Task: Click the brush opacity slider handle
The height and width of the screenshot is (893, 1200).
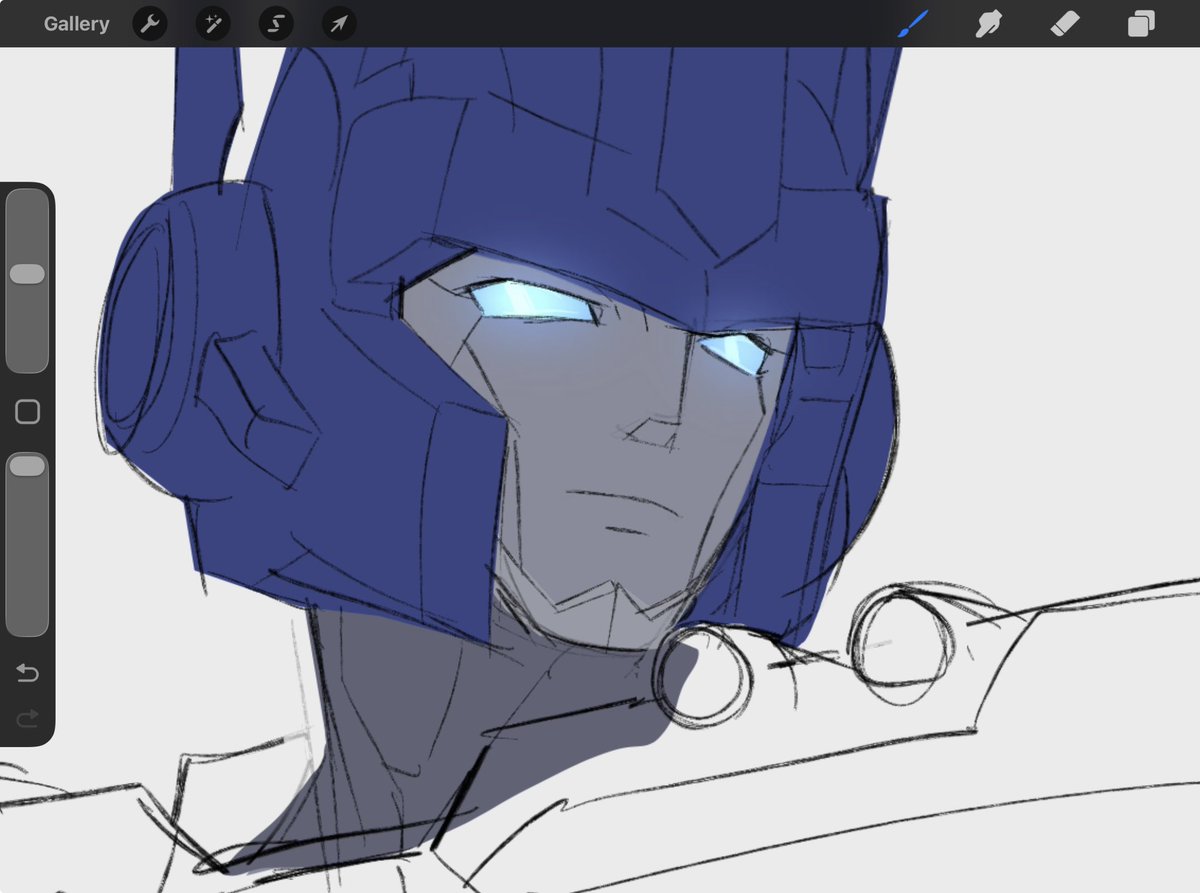Action: 27,465
